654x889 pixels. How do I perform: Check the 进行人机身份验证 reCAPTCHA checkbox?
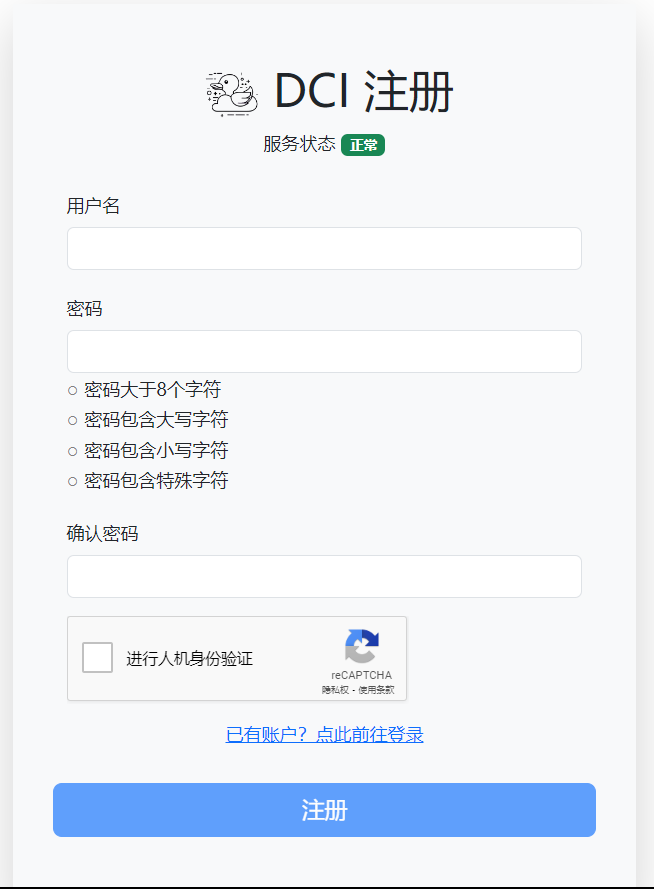97,658
